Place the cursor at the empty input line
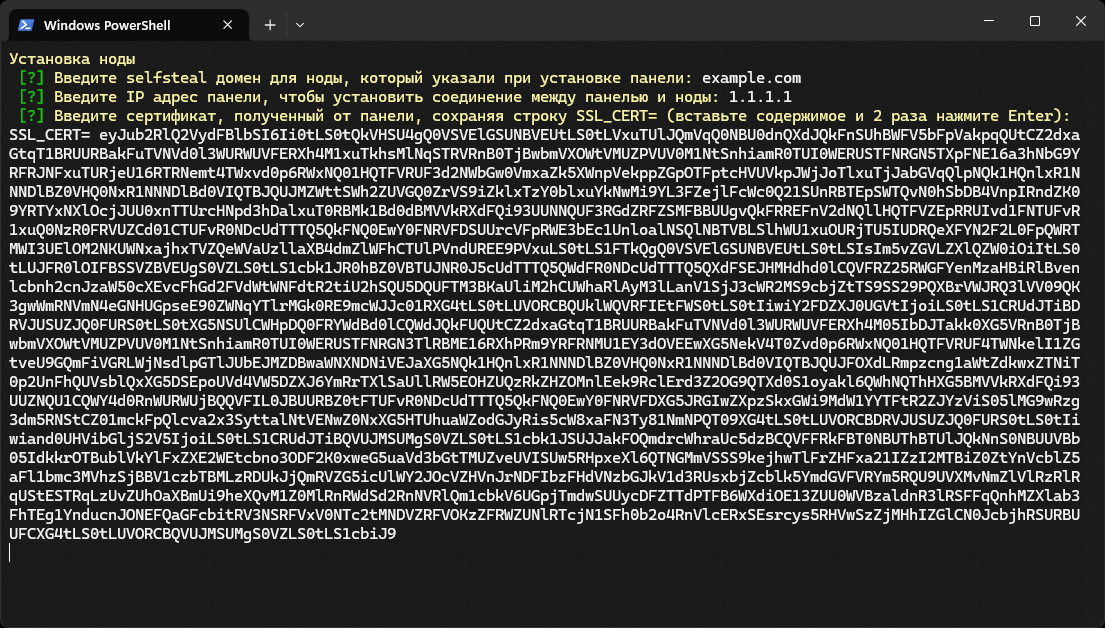Screen dimensions: 1105x628 (x=11, y=553)
